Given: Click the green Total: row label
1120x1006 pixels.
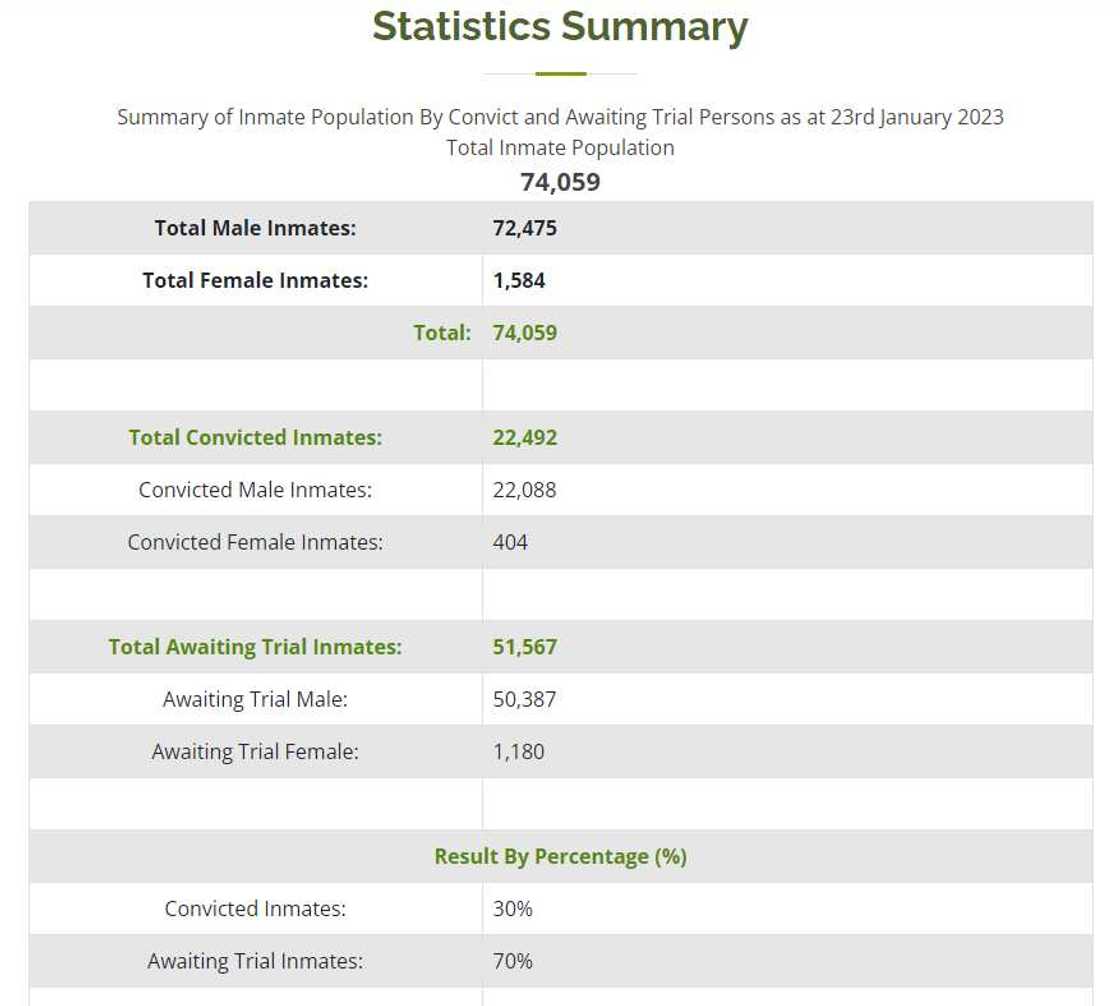Looking at the screenshot, I should point(442,333).
